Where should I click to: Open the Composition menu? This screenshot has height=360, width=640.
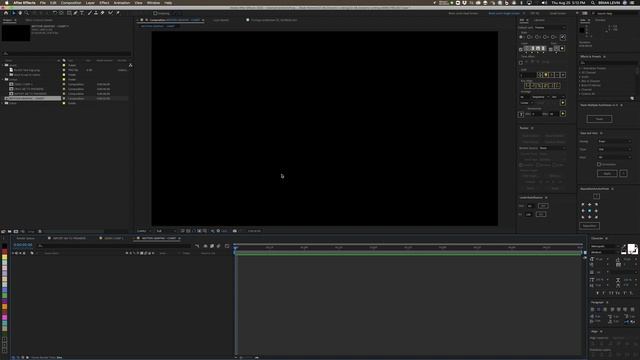pyautogui.click(x=71, y=3)
